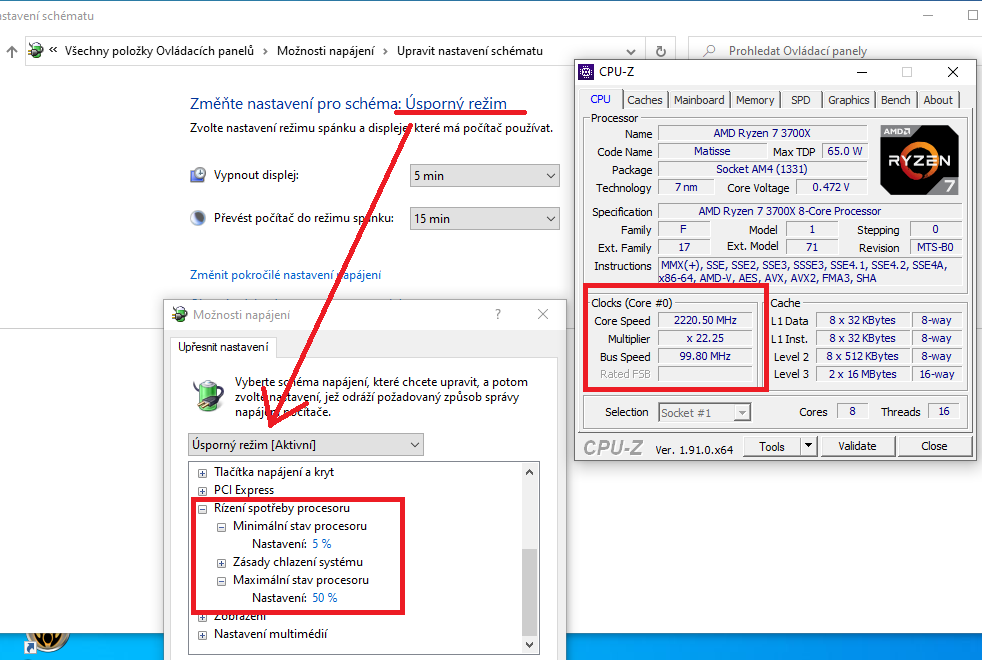Click the battery plug icon in power dialog
Viewport: 982px width, 660px height.
point(208,396)
